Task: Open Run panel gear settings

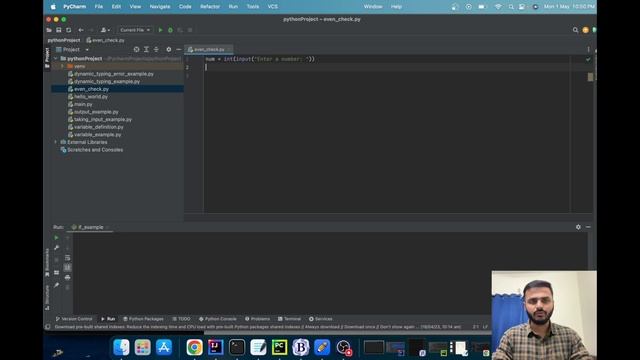Action: point(578,227)
